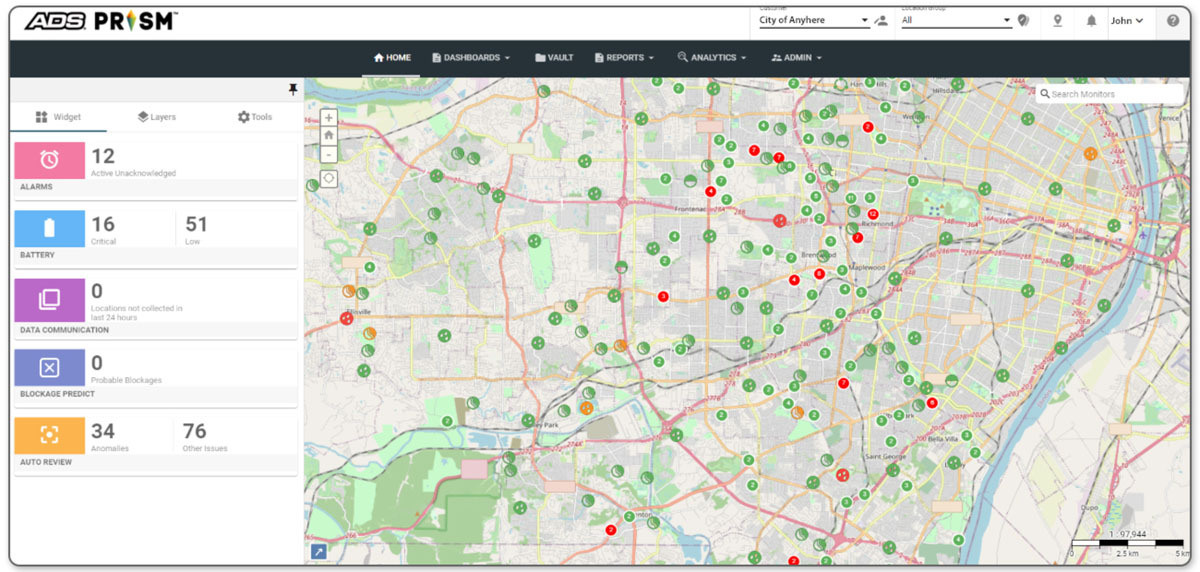Click the pink Alarms clock icon
The image size is (1200, 572).
(x=49, y=159)
